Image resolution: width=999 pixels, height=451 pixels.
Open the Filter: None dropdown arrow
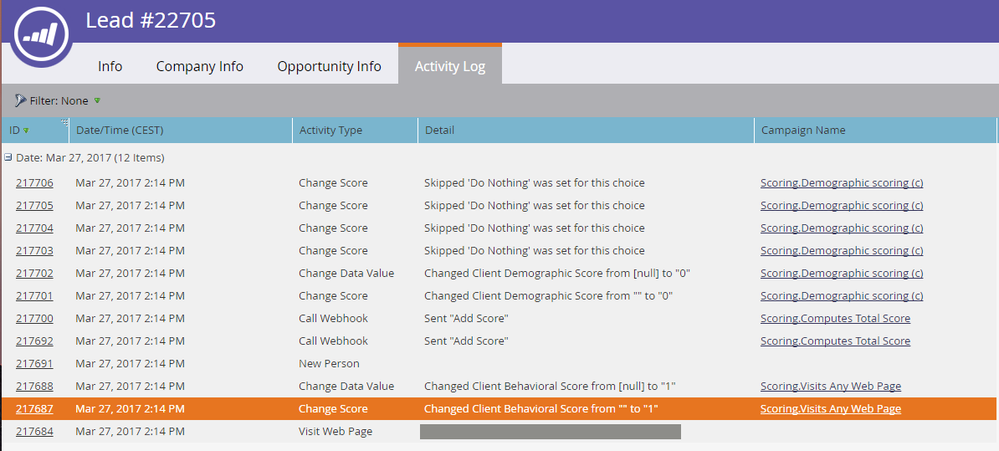(x=97, y=101)
